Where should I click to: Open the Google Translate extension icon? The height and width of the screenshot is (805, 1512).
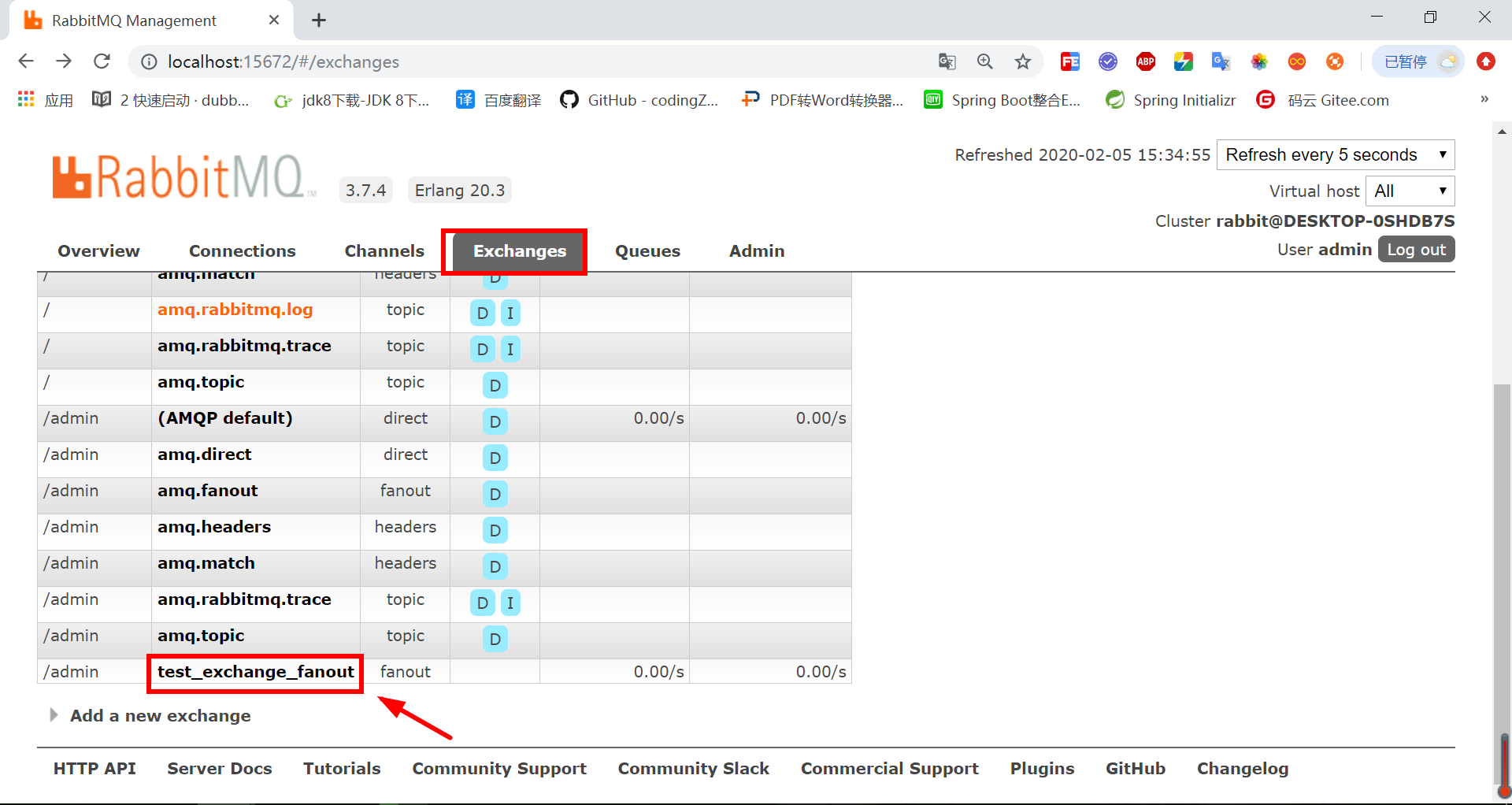pyautogui.click(x=1221, y=61)
